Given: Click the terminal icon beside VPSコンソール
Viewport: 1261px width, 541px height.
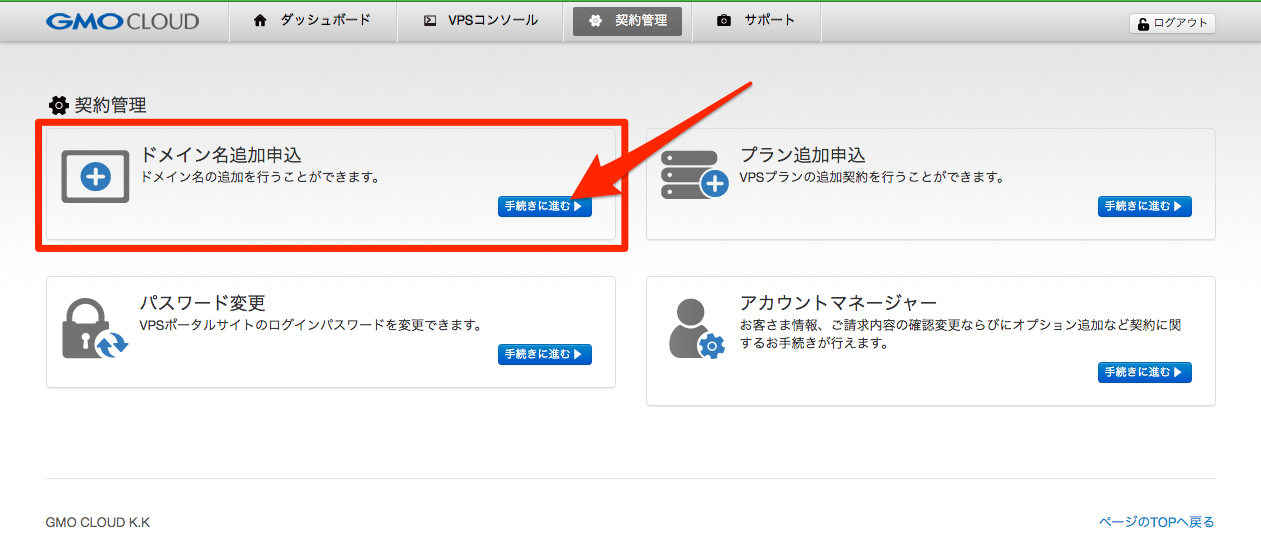Looking at the screenshot, I should click(x=430, y=21).
